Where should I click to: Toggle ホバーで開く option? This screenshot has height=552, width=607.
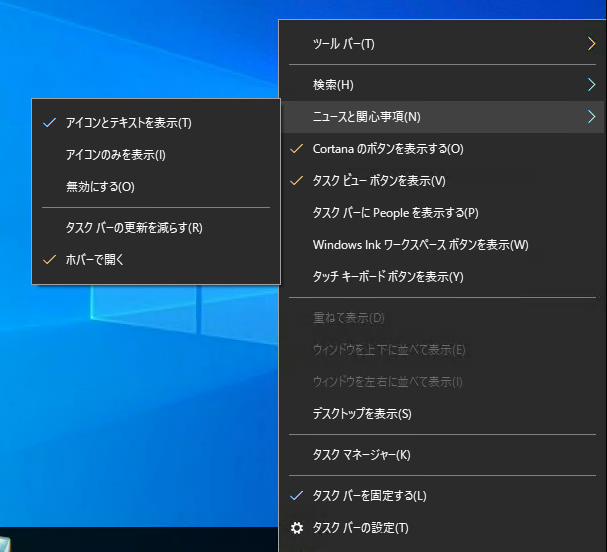point(156,260)
